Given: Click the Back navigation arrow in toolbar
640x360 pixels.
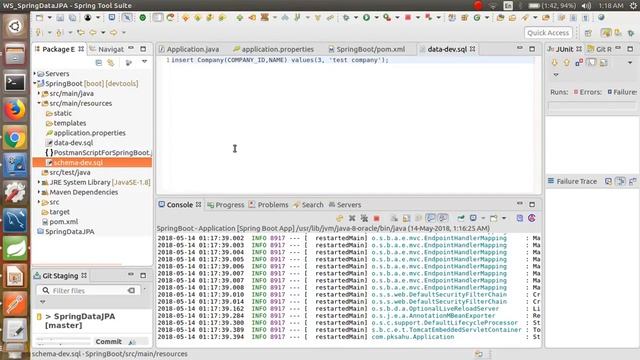Looking at the screenshot, I should click(93, 32).
